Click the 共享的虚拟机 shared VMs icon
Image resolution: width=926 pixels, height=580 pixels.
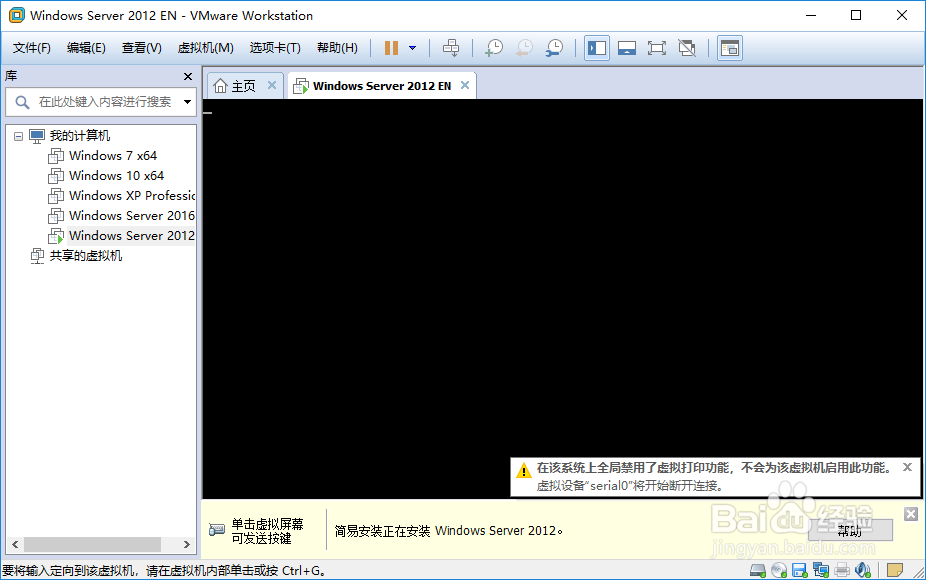coord(37,256)
